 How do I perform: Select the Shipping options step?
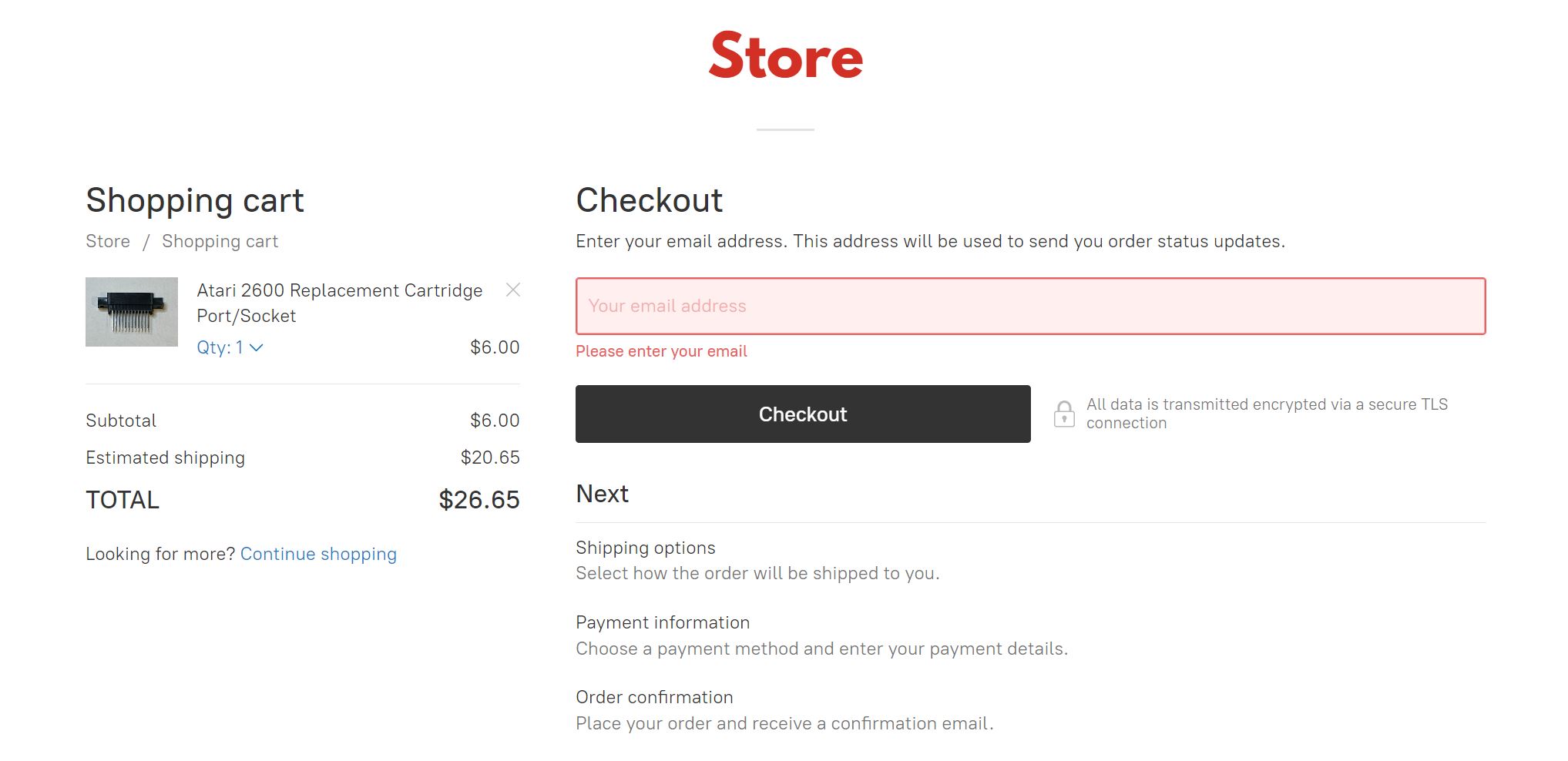[x=645, y=548]
